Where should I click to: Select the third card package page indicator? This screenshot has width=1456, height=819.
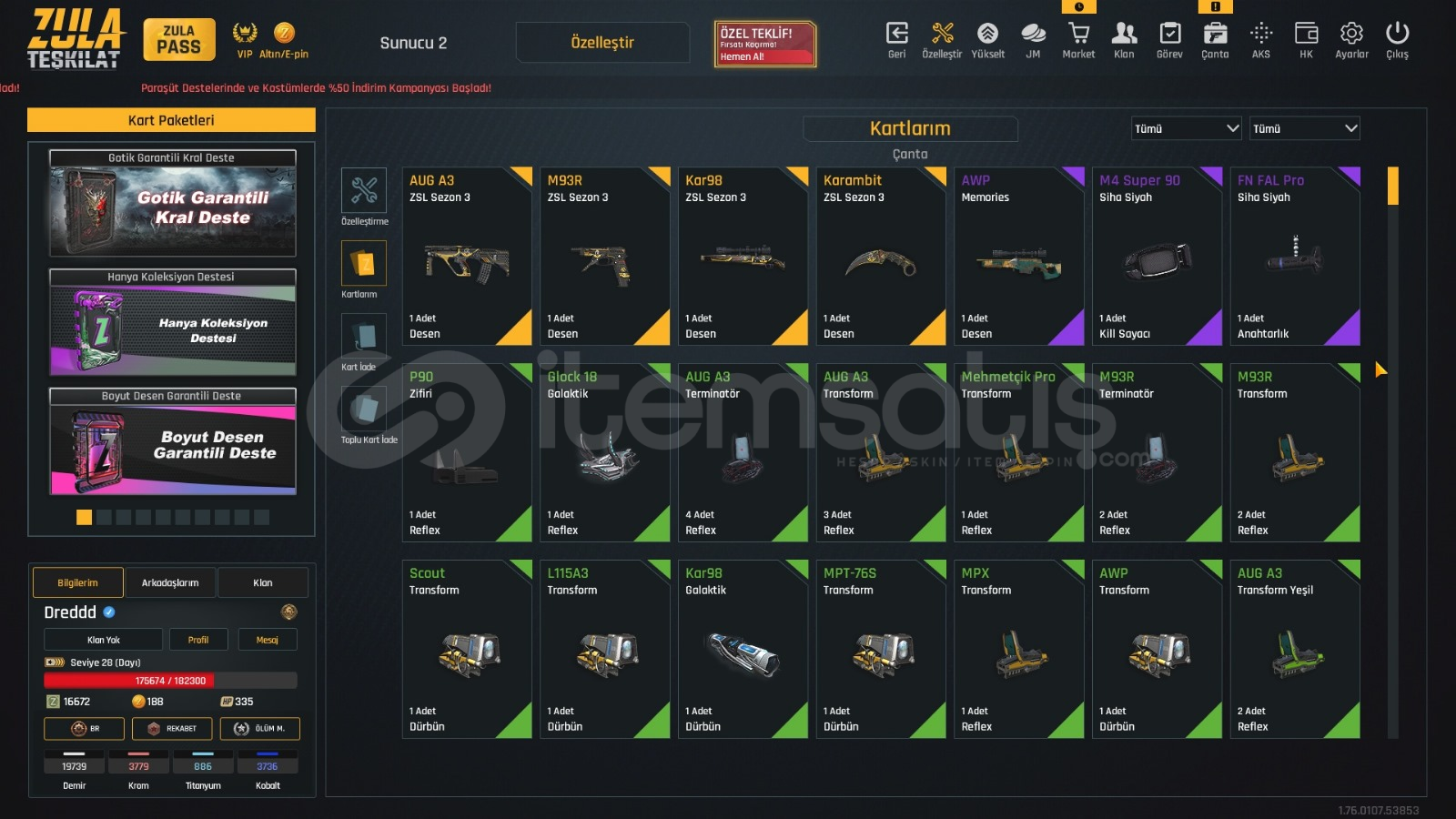point(124,517)
